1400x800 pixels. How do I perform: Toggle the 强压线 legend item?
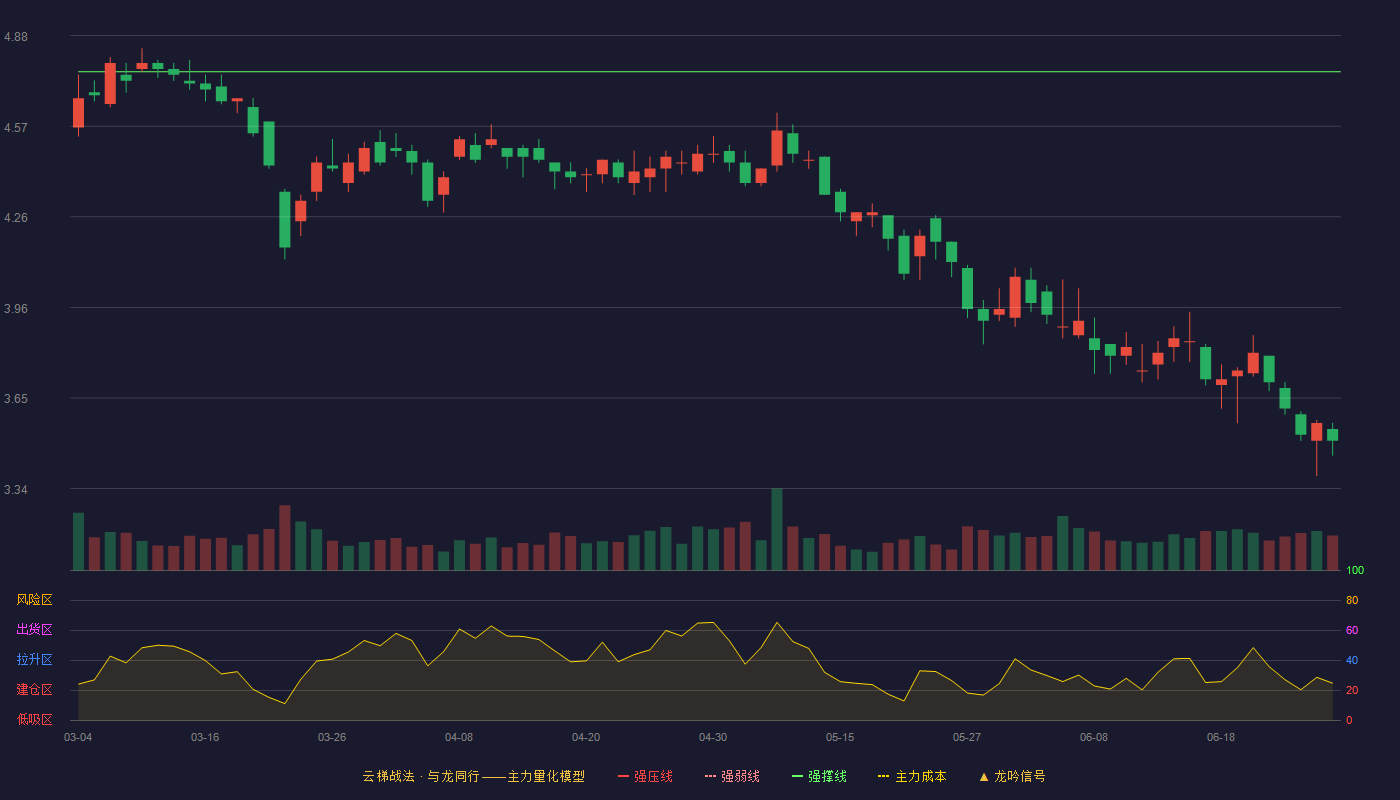click(x=645, y=776)
